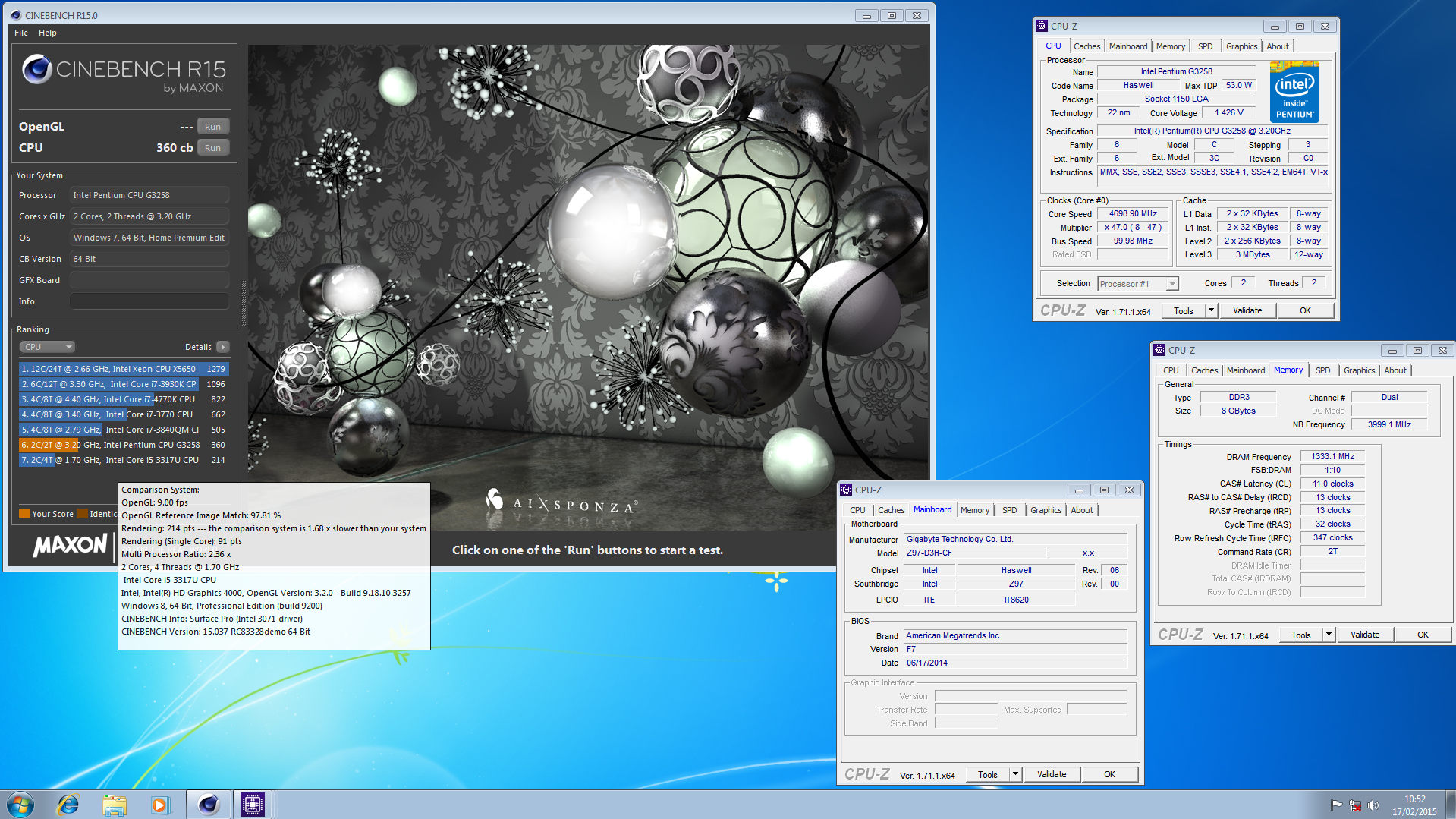Click Show Desktop strip on taskbar

coord(1451,805)
